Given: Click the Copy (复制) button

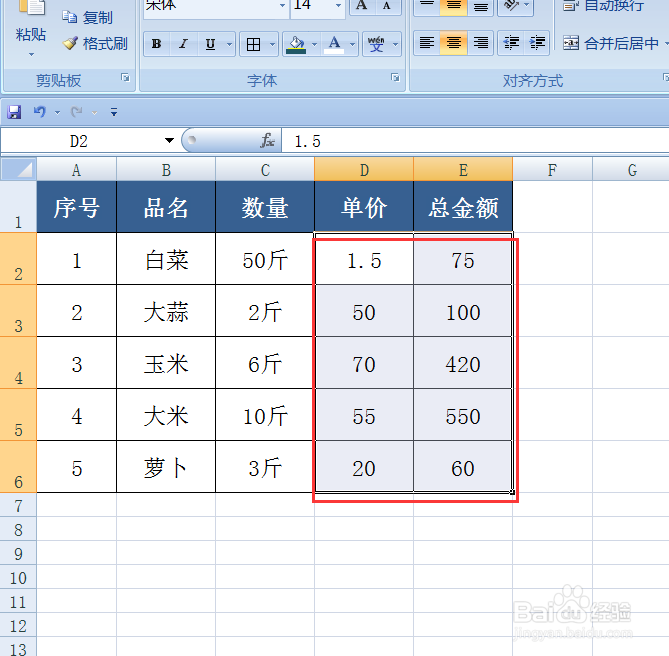Looking at the screenshot, I should tap(87, 17).
